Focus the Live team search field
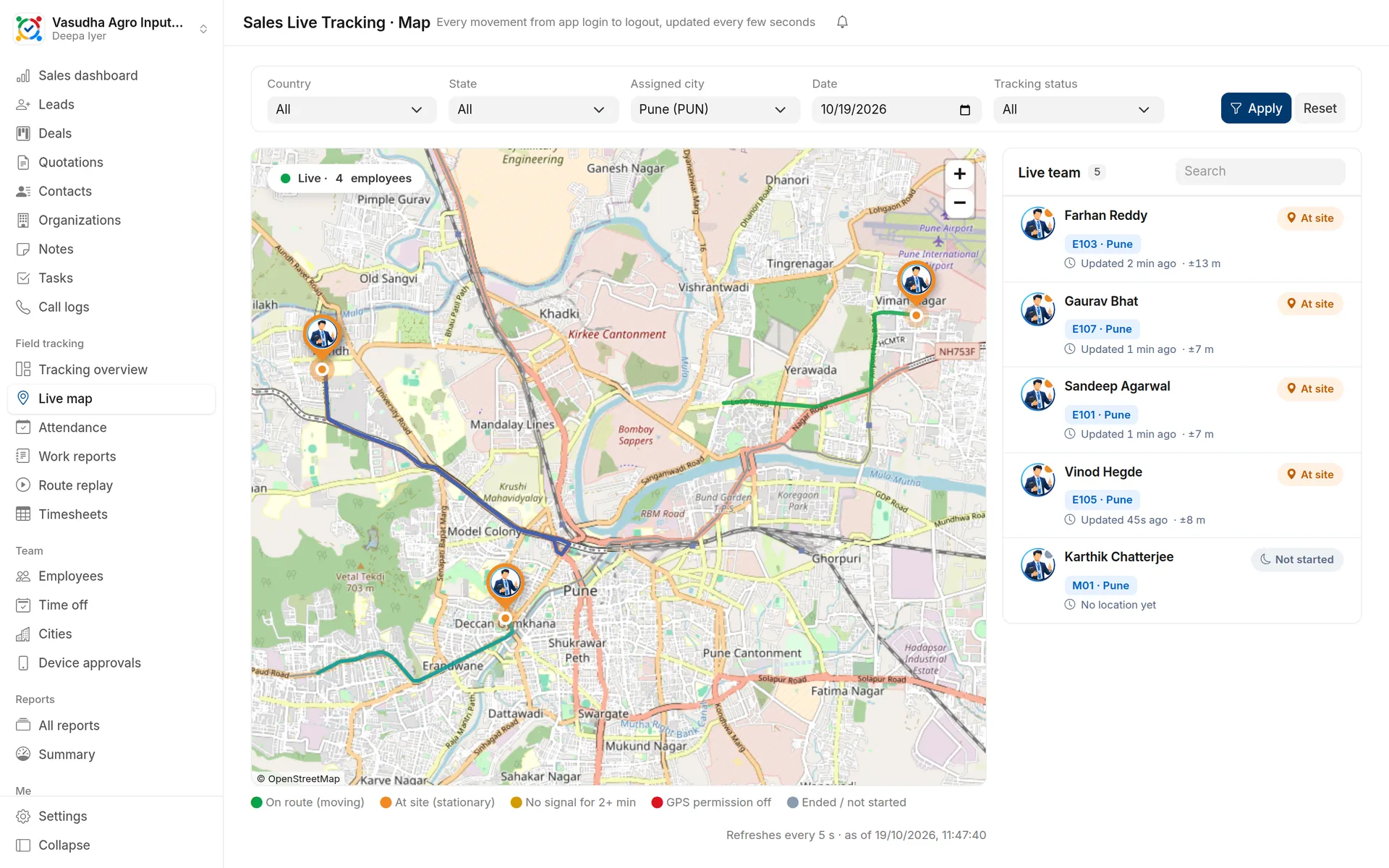Screen dimensions: 1389x868 [1260, 171]
